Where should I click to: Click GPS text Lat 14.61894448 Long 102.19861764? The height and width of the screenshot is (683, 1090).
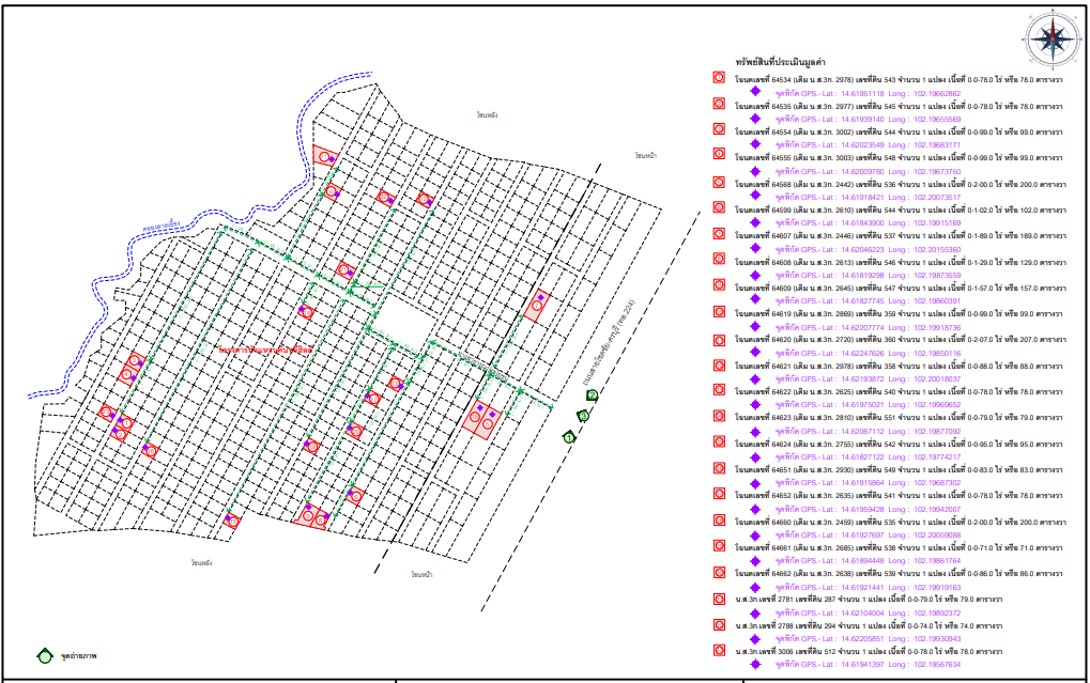868,561
